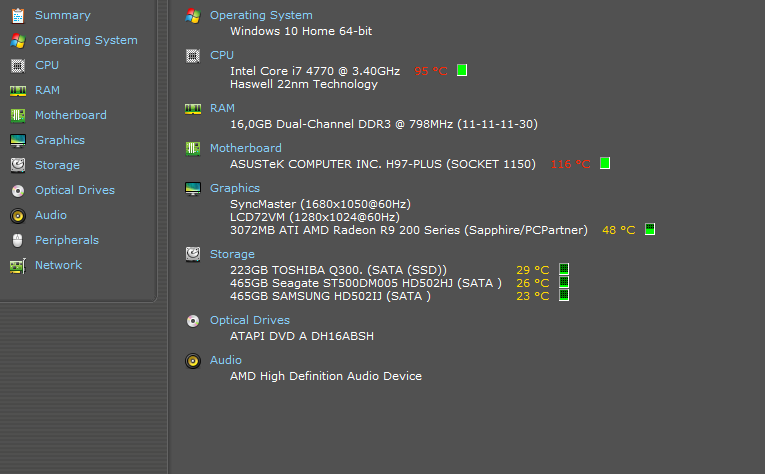Select RAM in the left navigation
765x474 pixels.
[47, 90]
